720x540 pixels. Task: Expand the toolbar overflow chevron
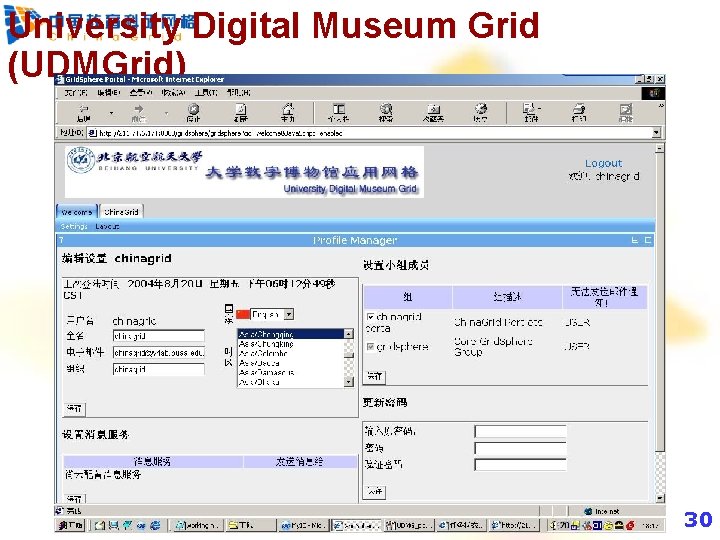(661, 106)
